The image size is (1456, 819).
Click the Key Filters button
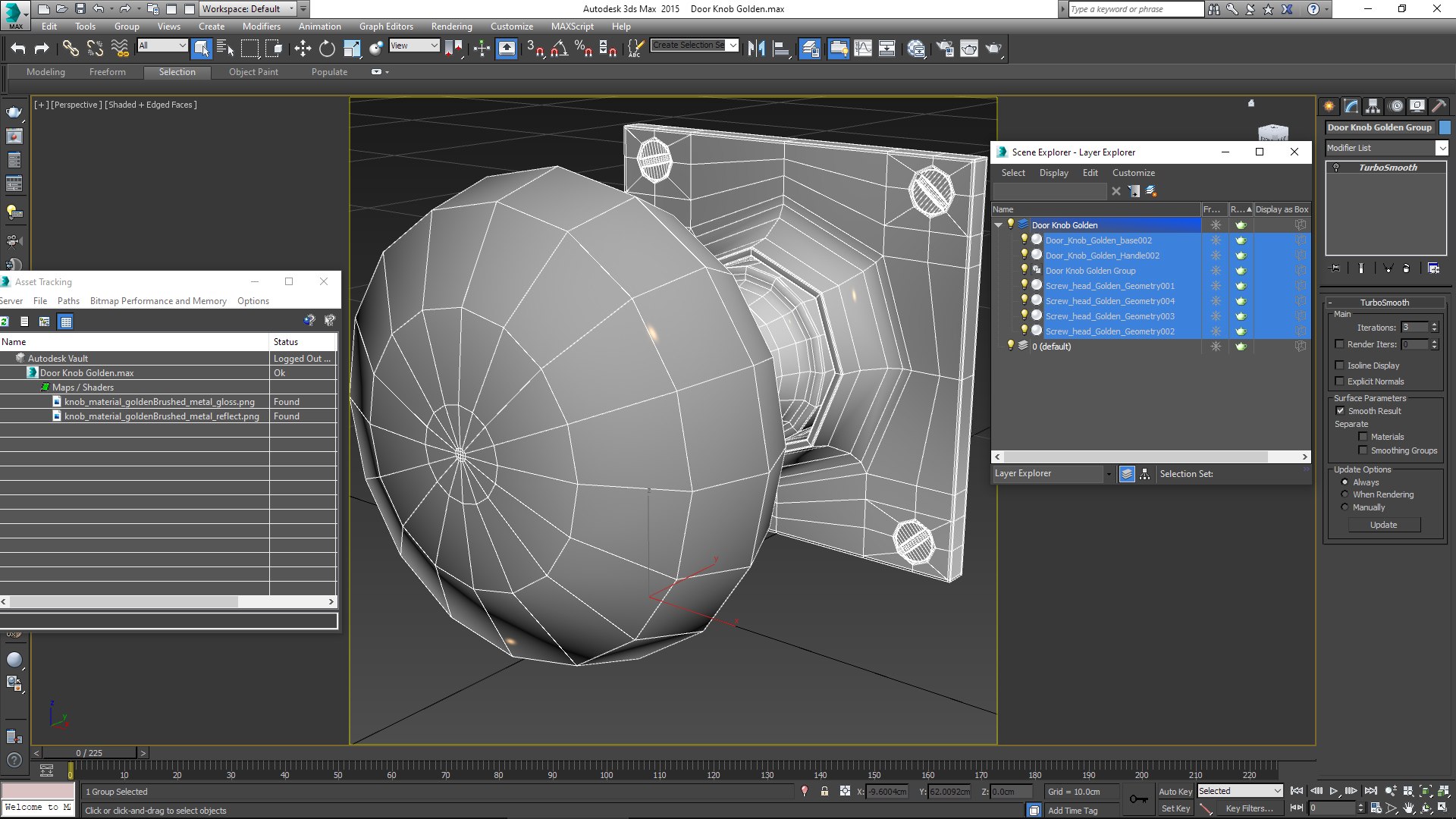click(x=1249, y=808)
